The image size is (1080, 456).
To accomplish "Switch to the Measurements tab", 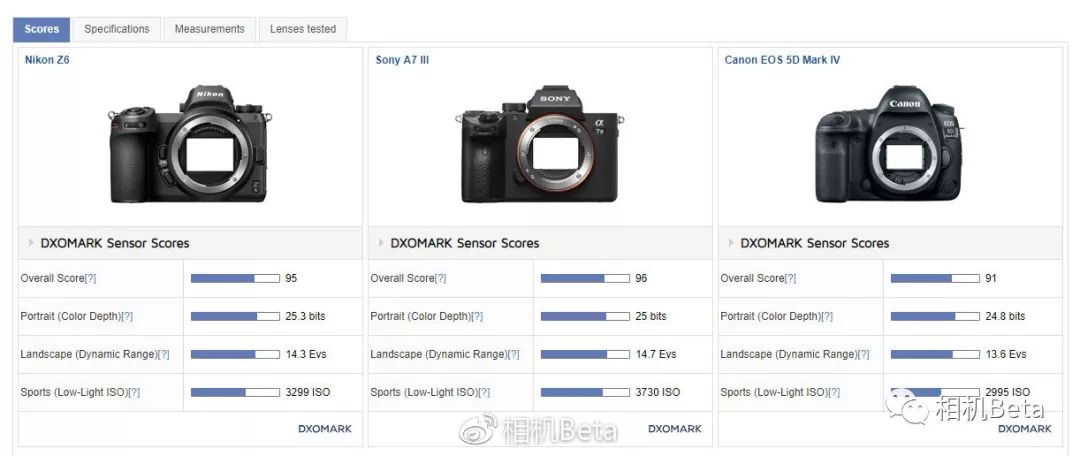I will tap(209, 29).
